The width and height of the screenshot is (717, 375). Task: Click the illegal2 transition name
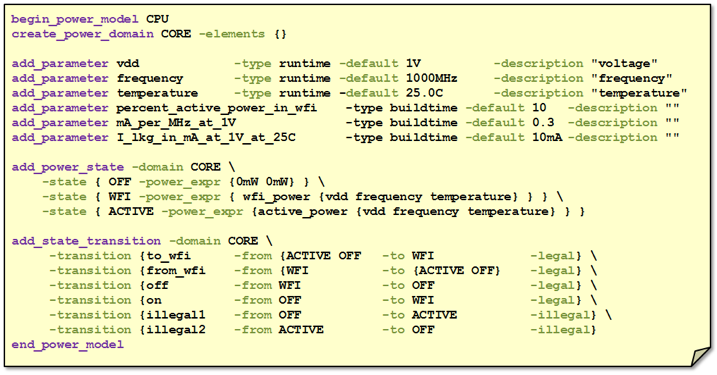tap(176, 330)
